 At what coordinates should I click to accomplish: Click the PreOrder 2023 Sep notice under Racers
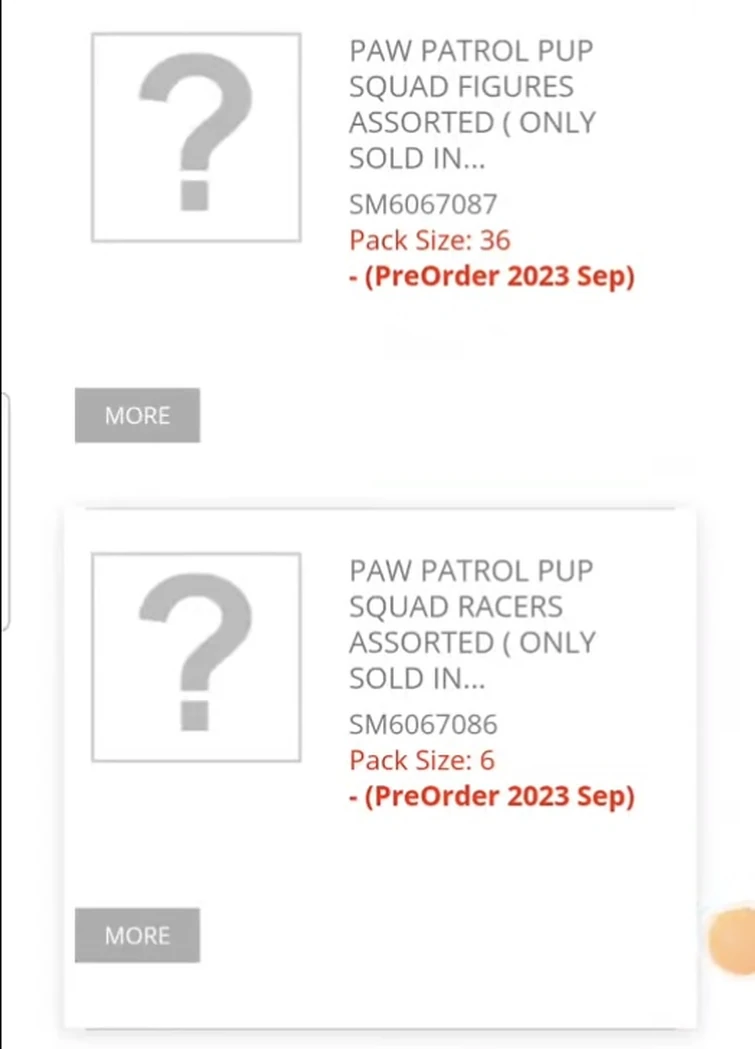[x=491, y=796]
